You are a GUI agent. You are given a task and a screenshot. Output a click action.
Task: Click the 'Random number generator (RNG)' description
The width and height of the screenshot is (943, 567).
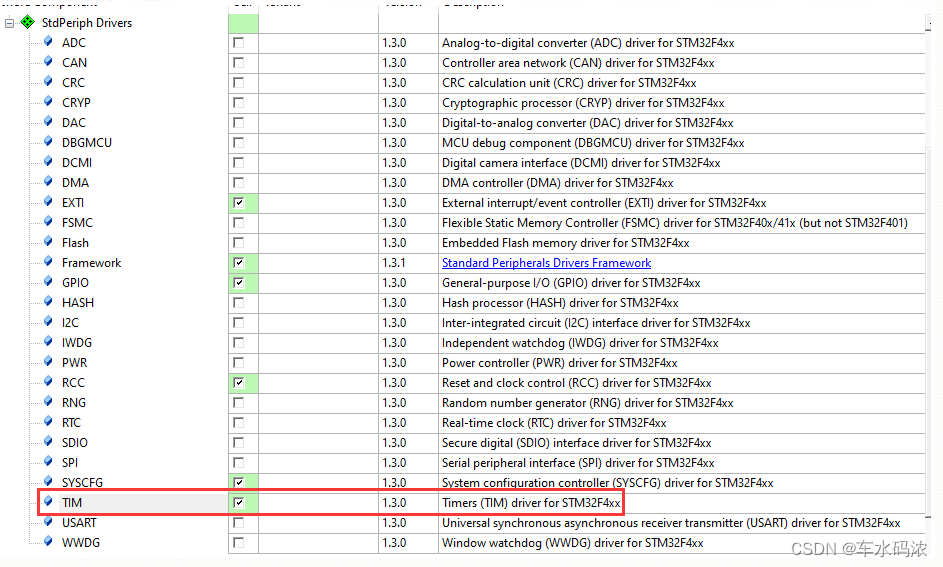[x=588, y=402]
